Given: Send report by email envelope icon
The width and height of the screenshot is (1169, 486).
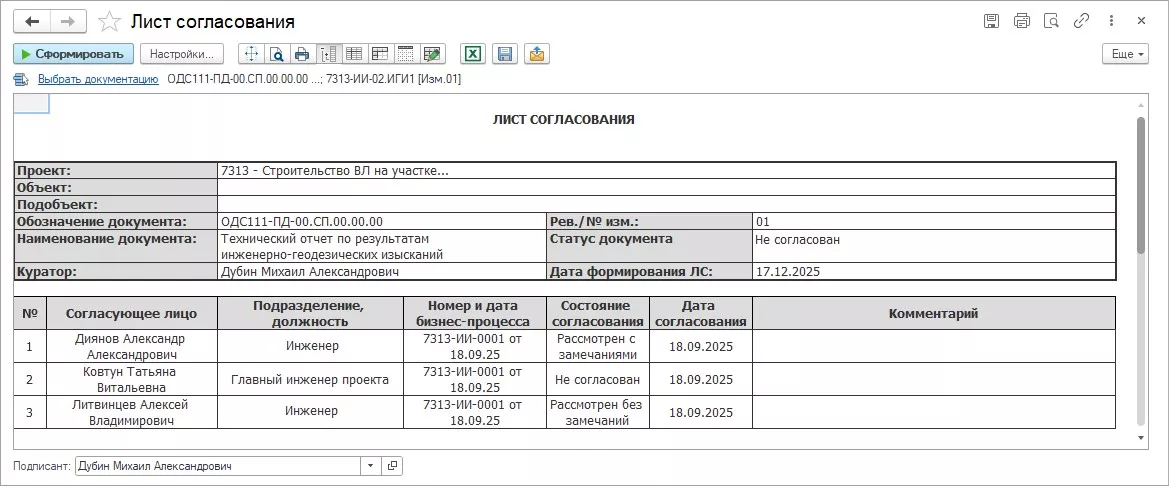Looking at the screenshot, I should 537,54.
